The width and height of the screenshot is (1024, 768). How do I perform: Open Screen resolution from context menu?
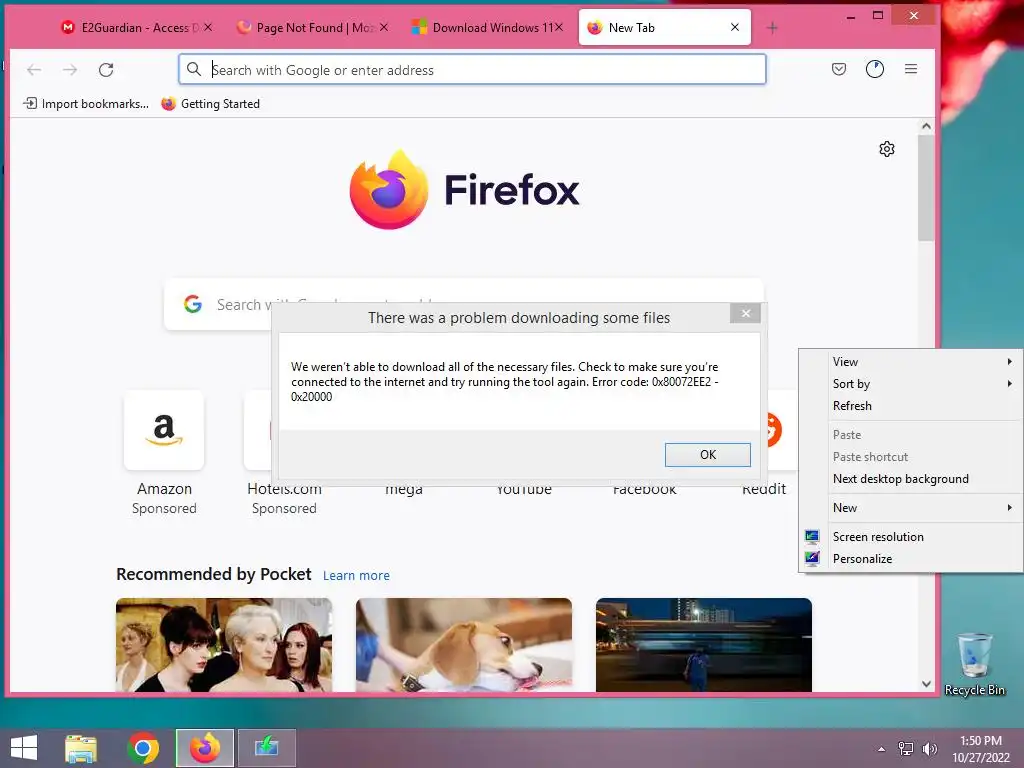(x=911, y=537)
